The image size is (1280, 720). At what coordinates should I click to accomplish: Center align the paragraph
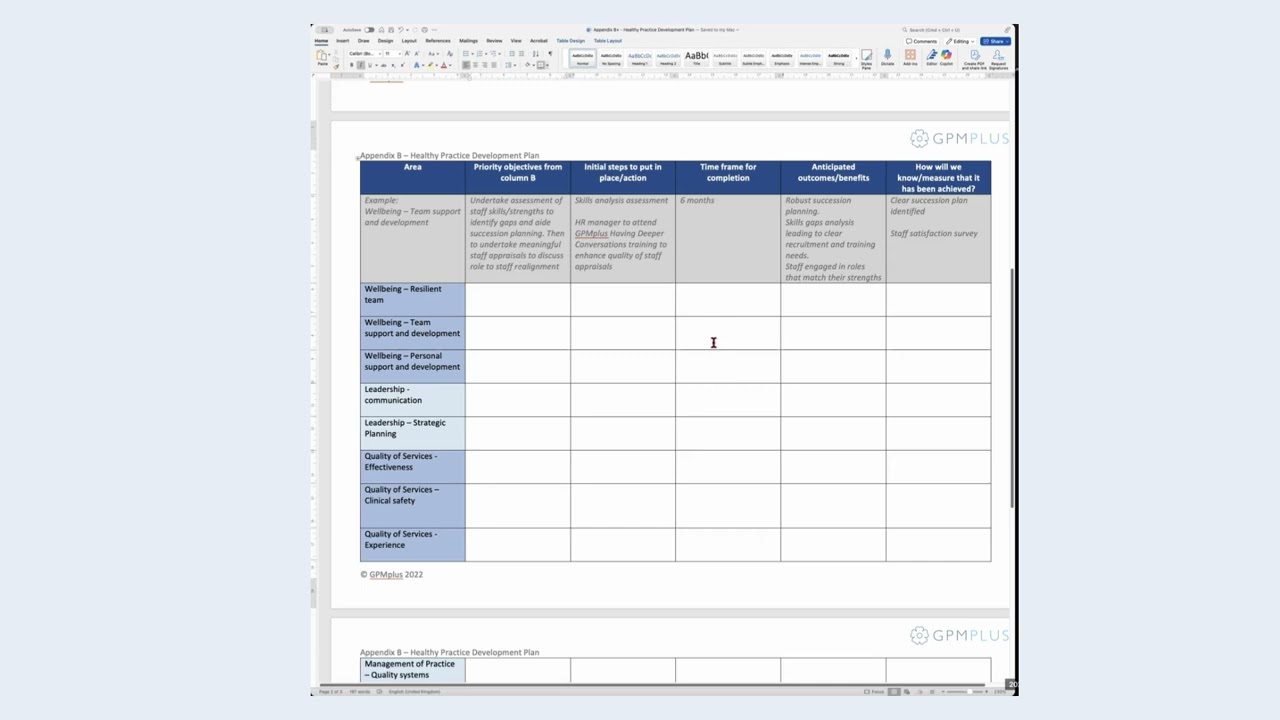[x=475, y=65]
